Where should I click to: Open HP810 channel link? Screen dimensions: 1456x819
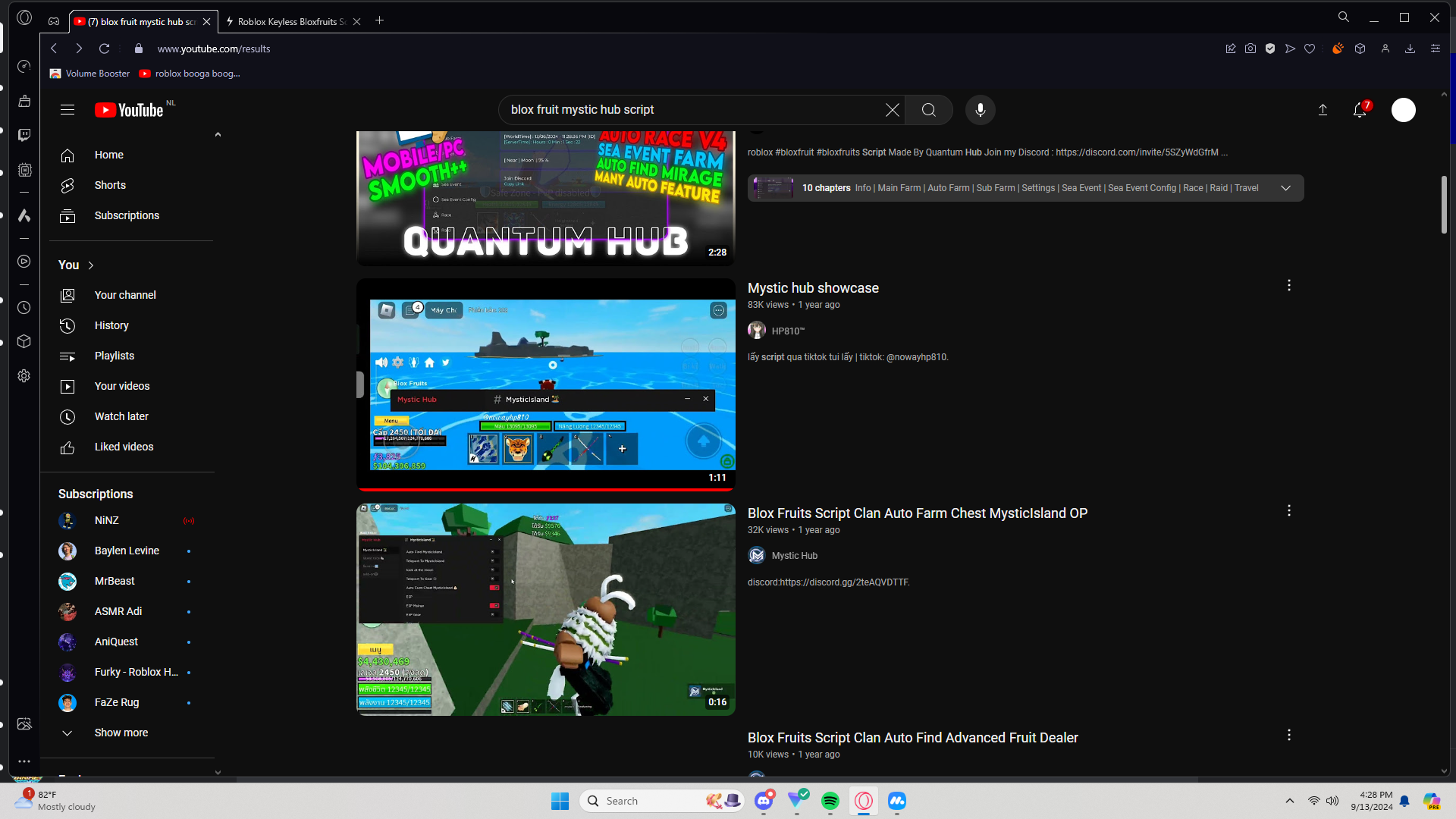click(788, 331)
